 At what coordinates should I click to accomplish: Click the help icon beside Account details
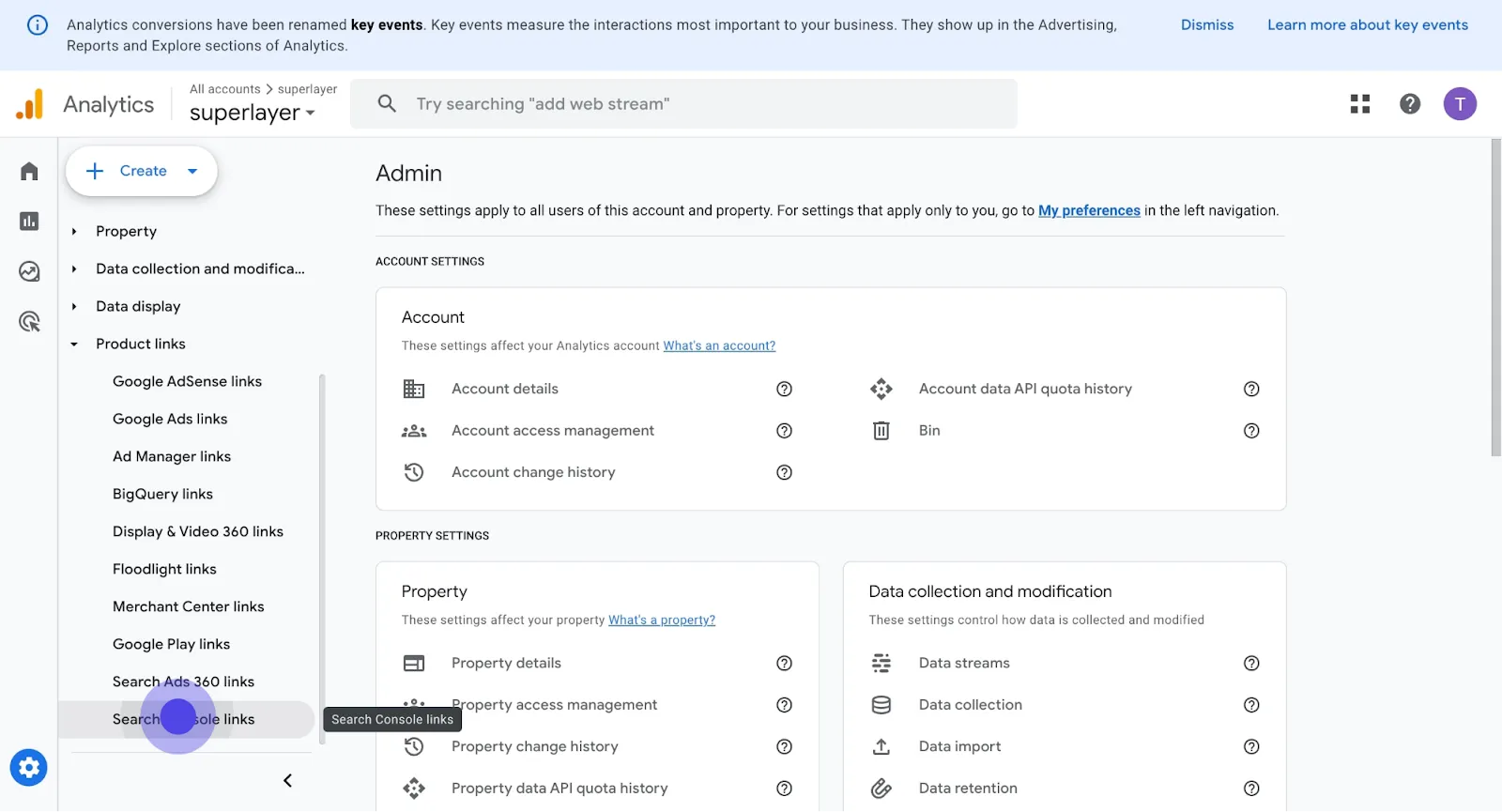[785, 389]
